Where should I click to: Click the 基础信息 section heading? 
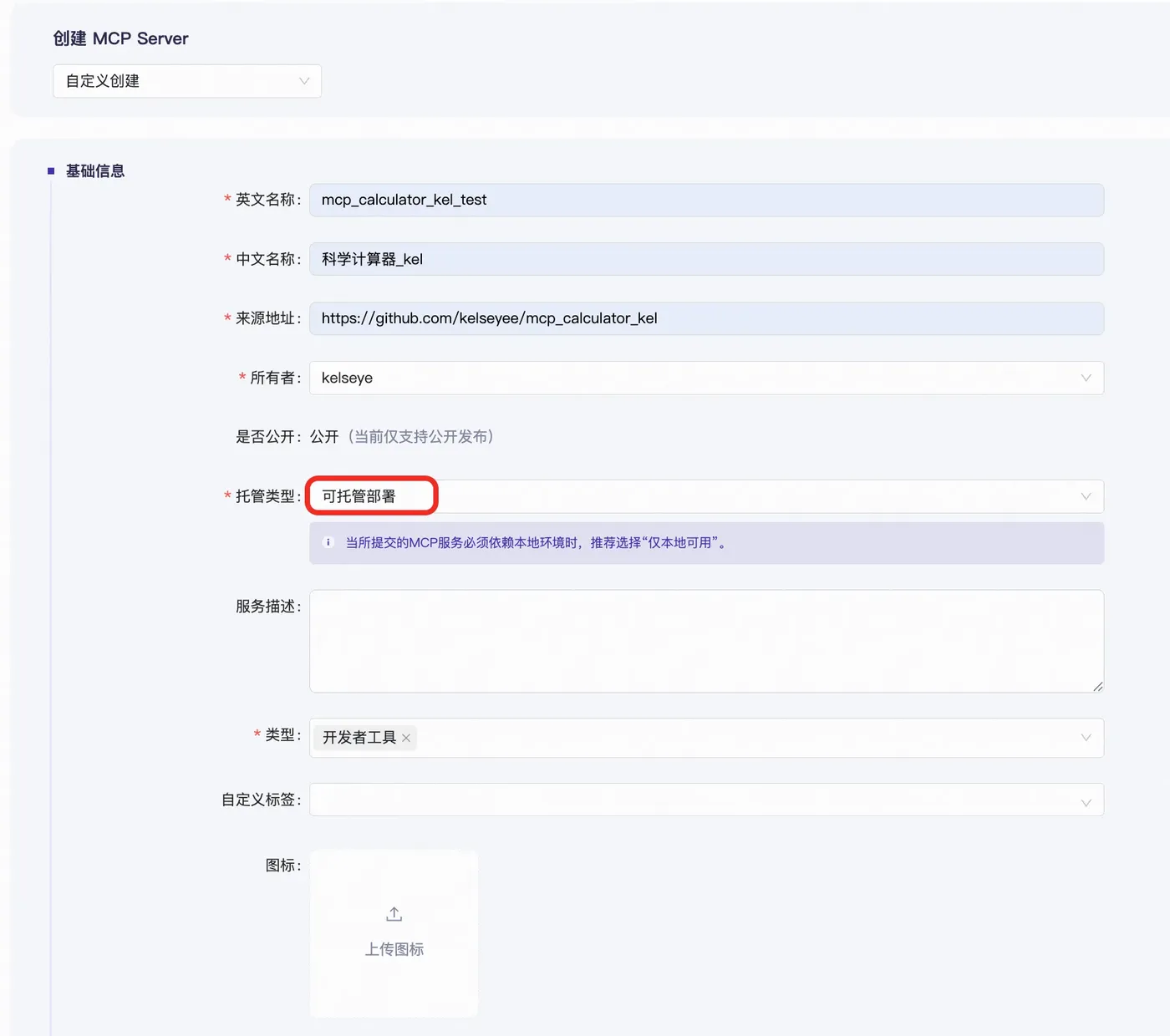pos(95,171)
